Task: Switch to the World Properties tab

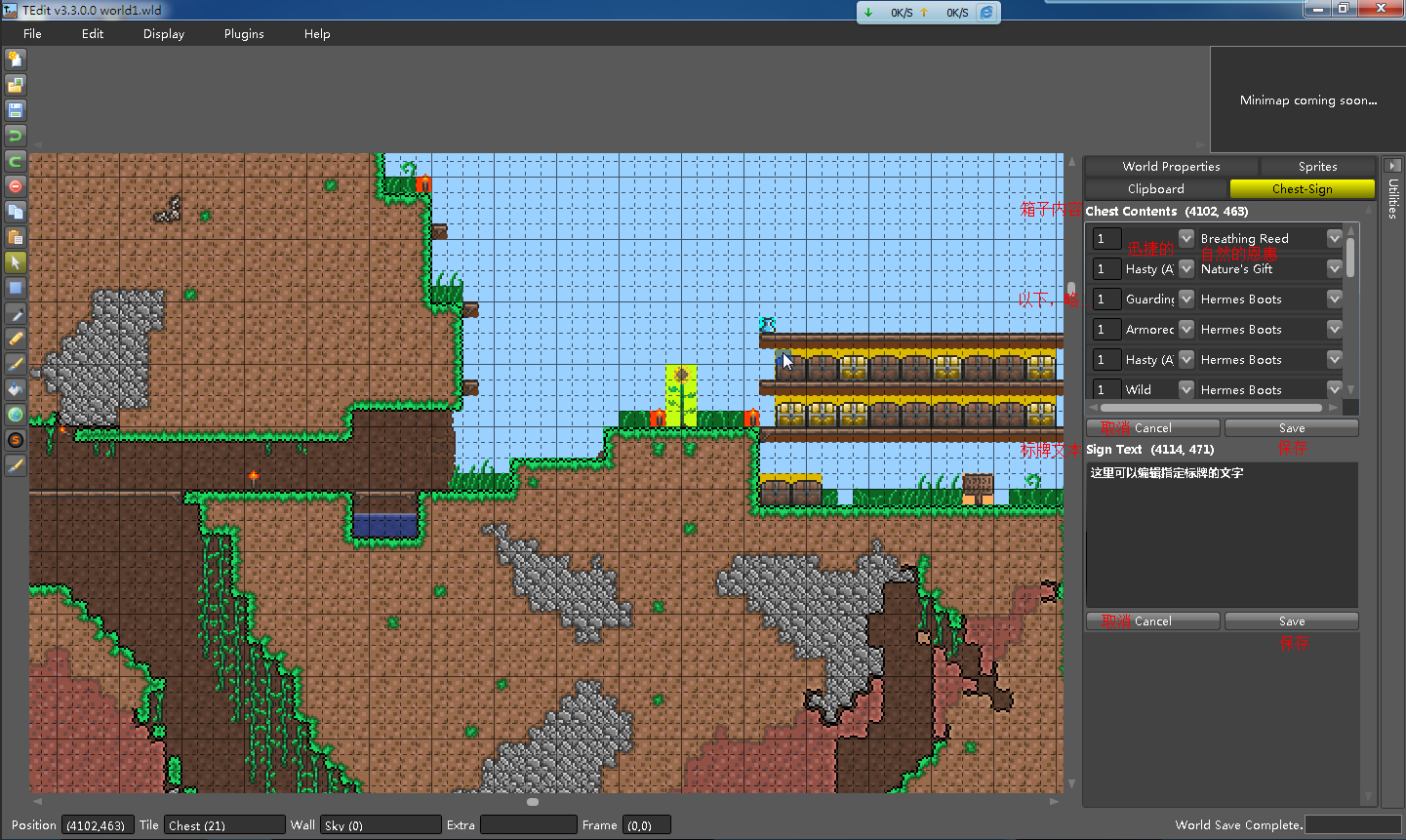Action: point(1171,167)
